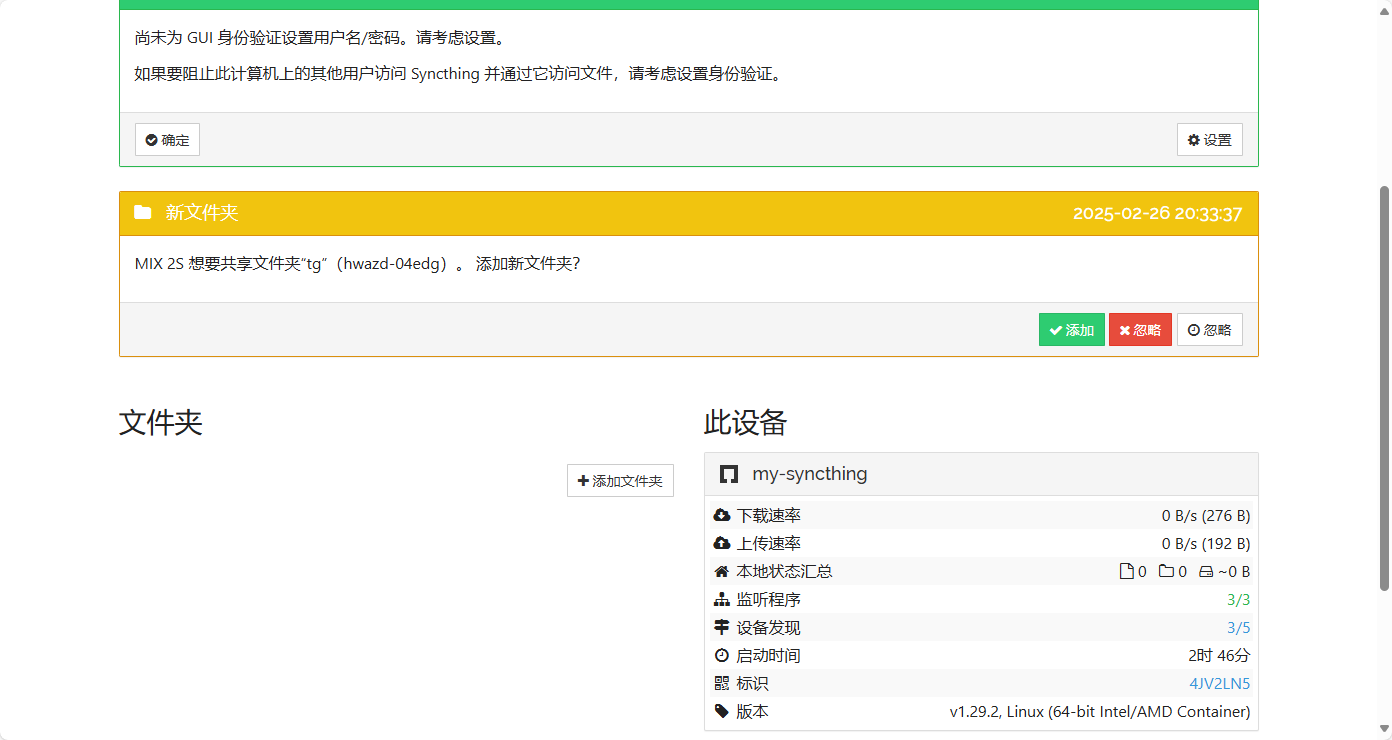Image resolution: width=1392 pixels, height=740 pixels.
Task: Open 设置 from the authentication notice
Action: [1209, 140]
